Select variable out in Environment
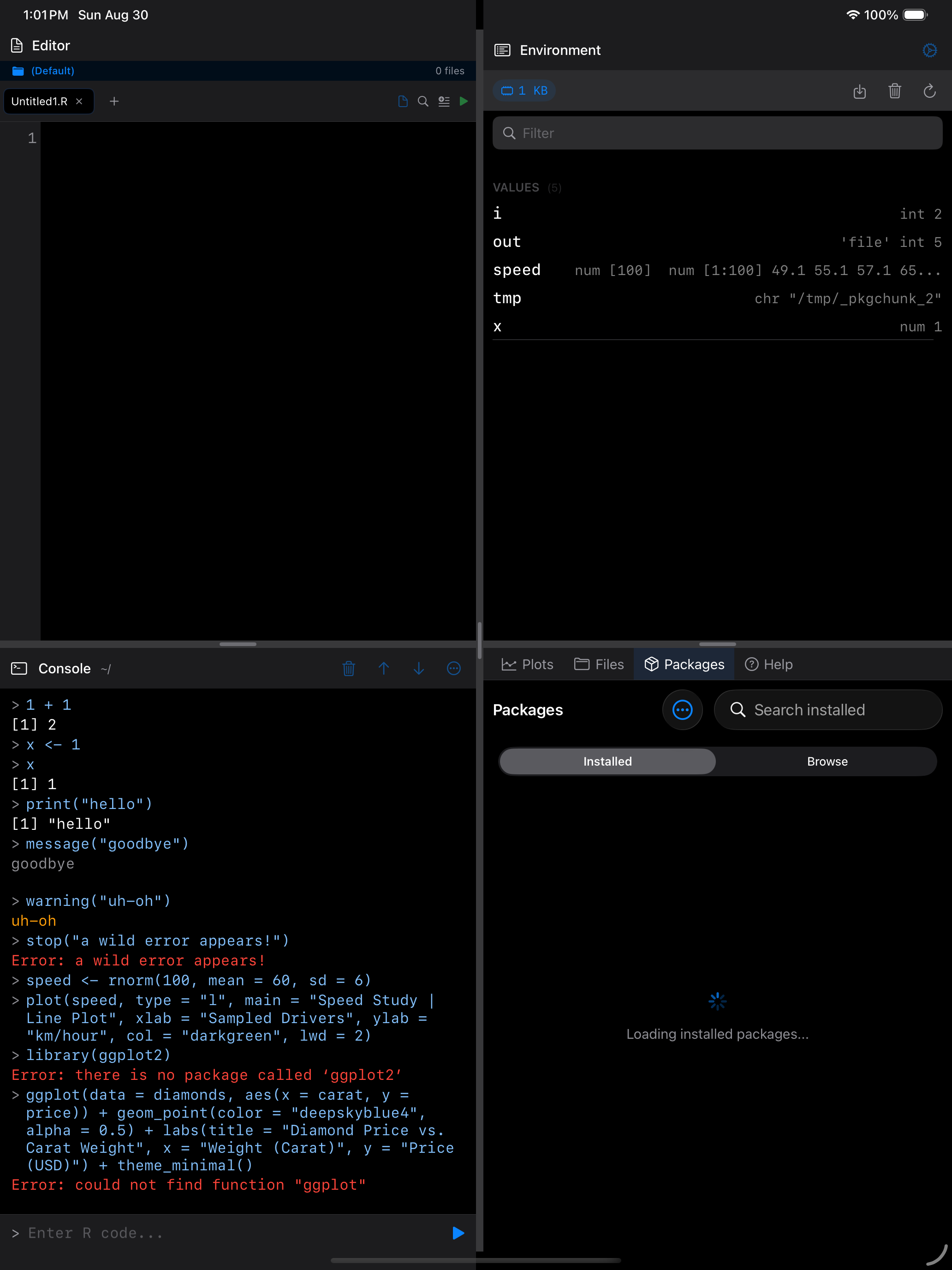Image resolution: width=952 pixels, height=1270 pixels. 717,242
